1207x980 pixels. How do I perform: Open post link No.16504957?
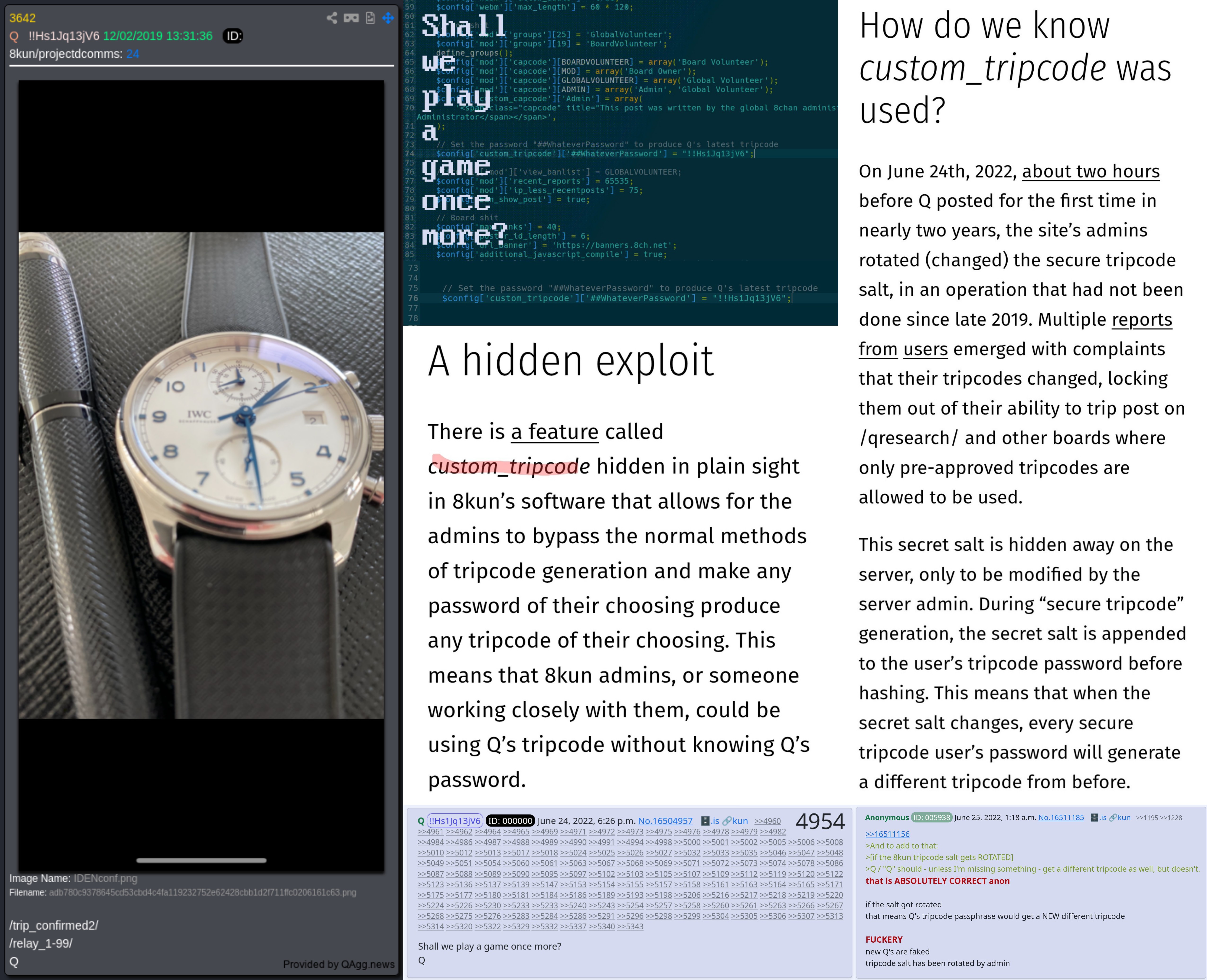665,821
